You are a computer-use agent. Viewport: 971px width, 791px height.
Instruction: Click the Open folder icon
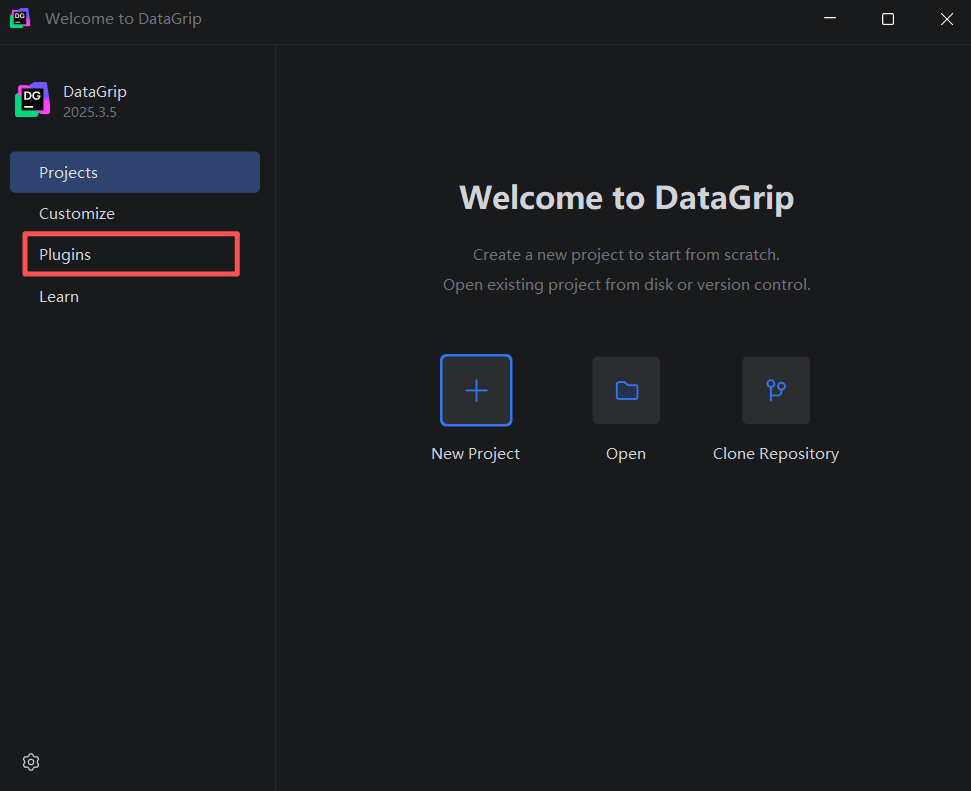(626, 390)
